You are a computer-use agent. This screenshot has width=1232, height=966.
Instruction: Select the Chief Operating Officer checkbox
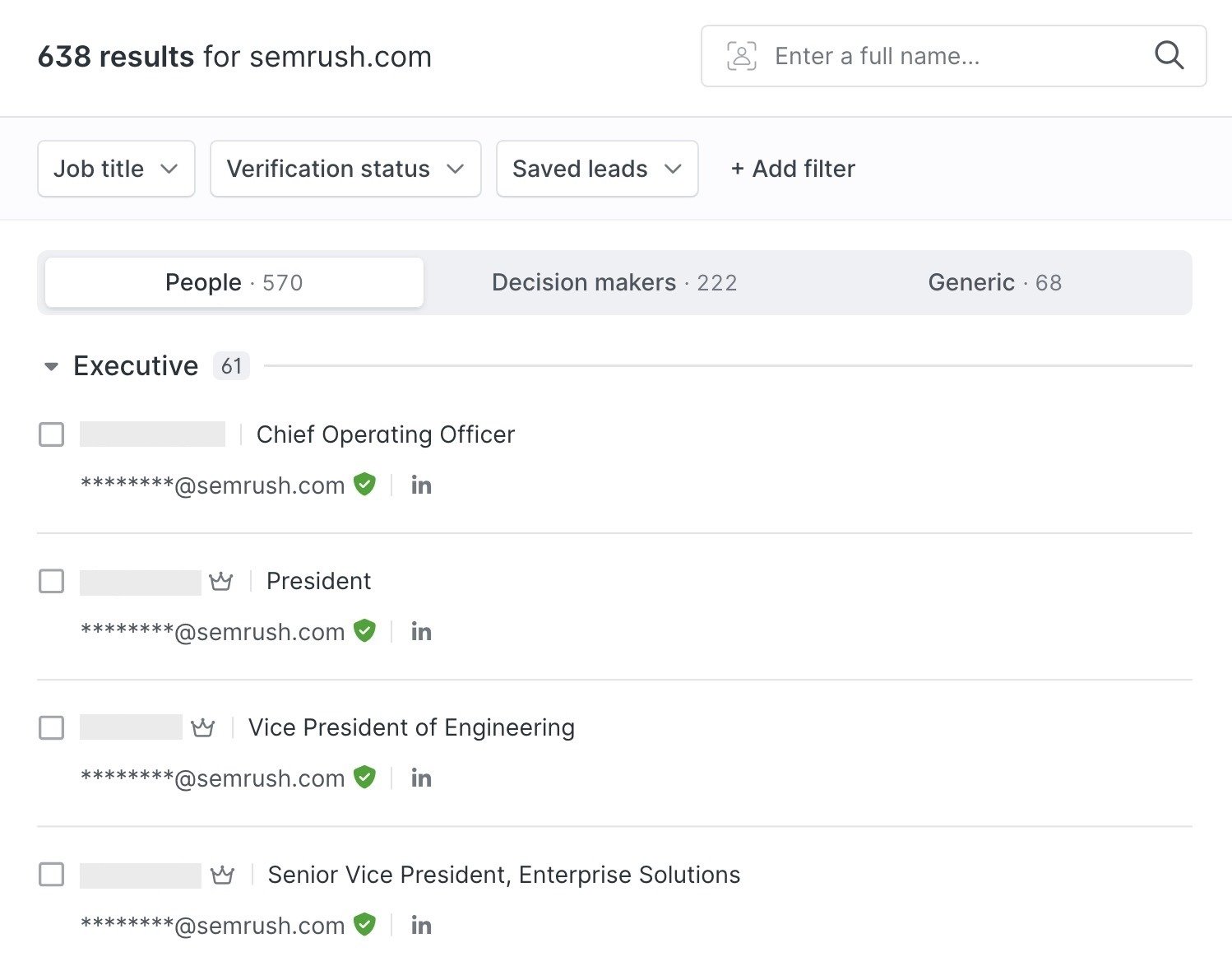coord(52,434)
